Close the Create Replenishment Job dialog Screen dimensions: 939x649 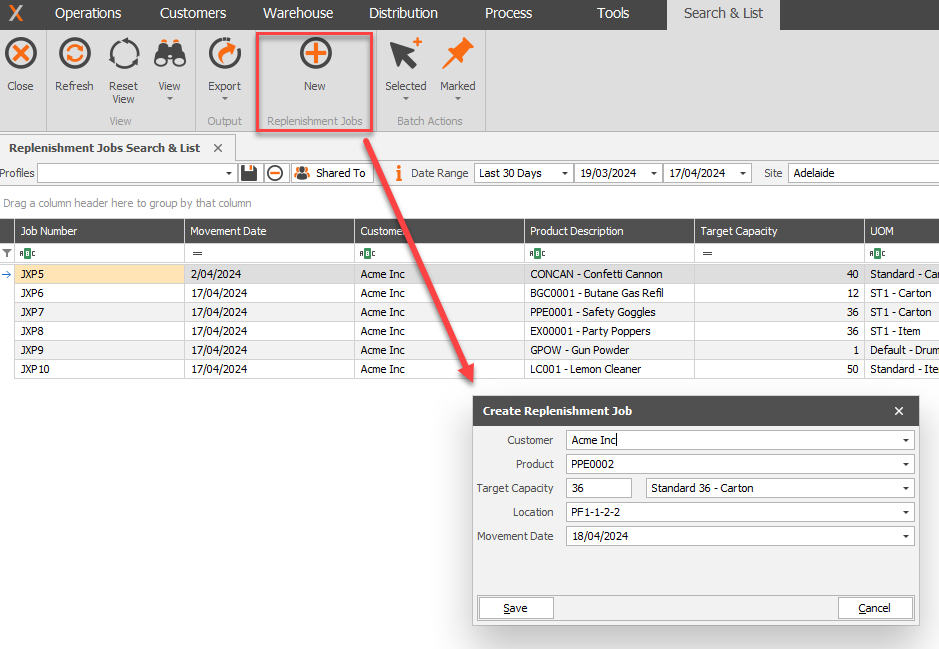[x=898, y=411]
